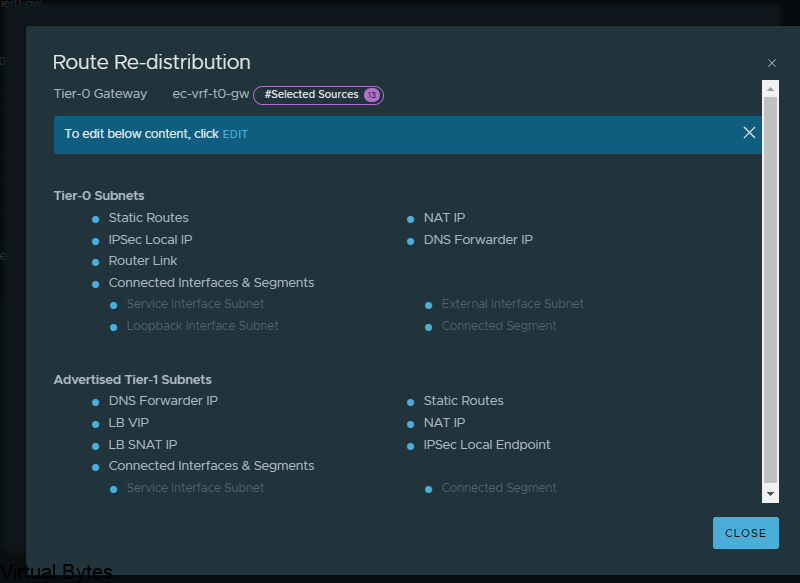Screen dimensions: 800x583
Task: Click the EDIT link in banner
Action: (235, 134)
